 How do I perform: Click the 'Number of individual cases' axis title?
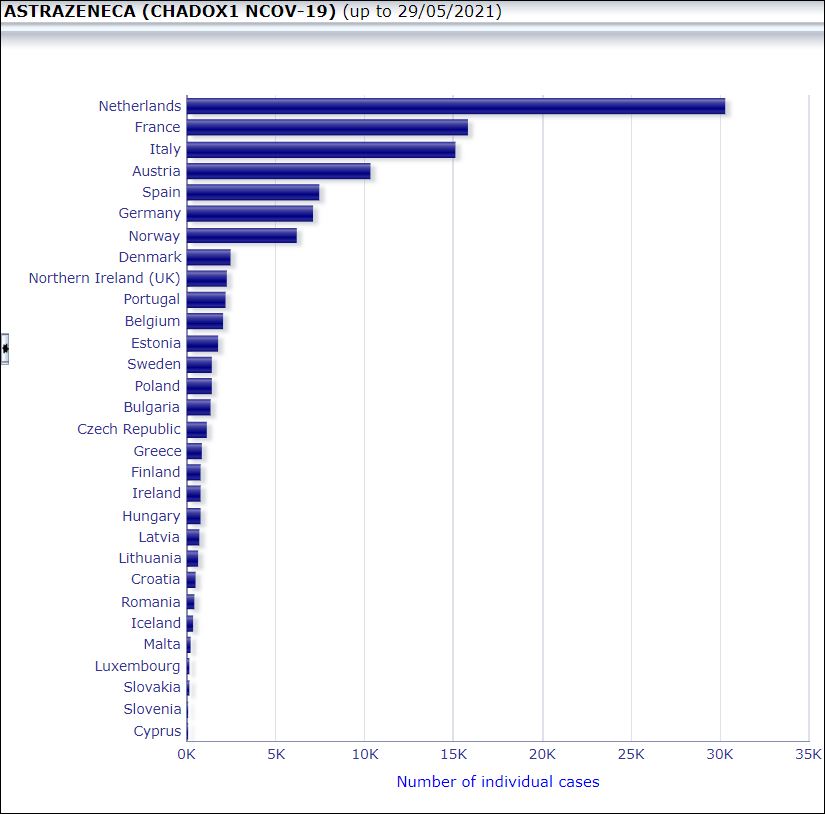(x=498, y=782)
